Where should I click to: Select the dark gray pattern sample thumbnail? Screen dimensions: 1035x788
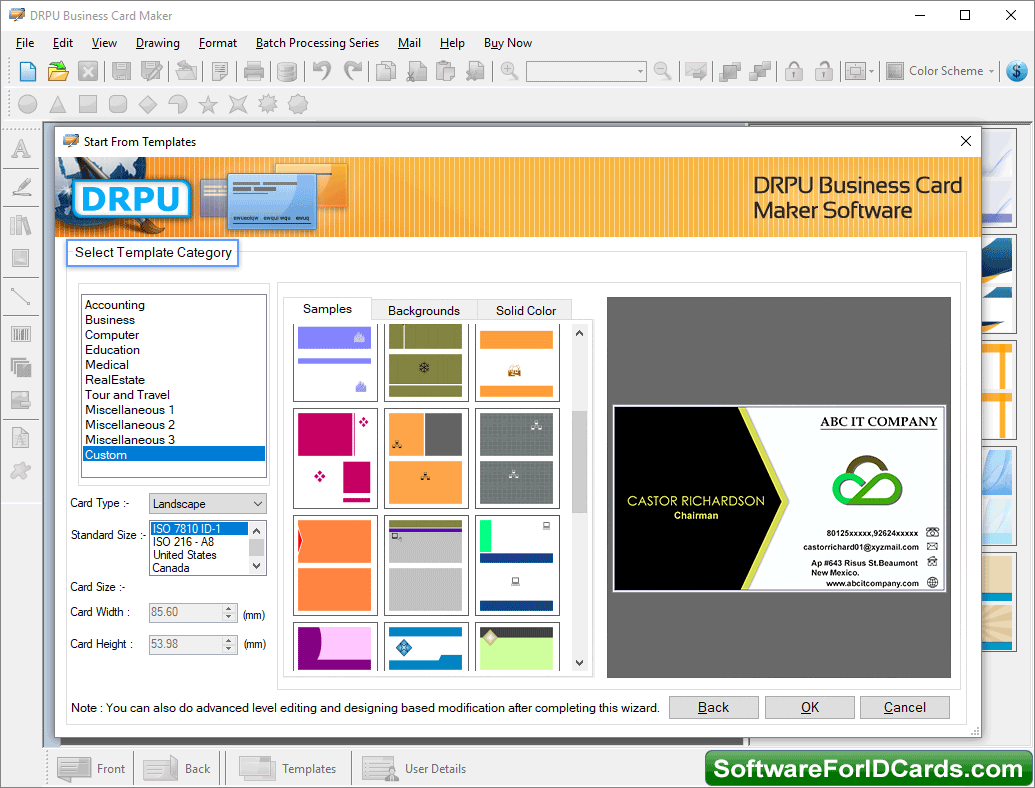pyautogui.click(x=517, y=458)
